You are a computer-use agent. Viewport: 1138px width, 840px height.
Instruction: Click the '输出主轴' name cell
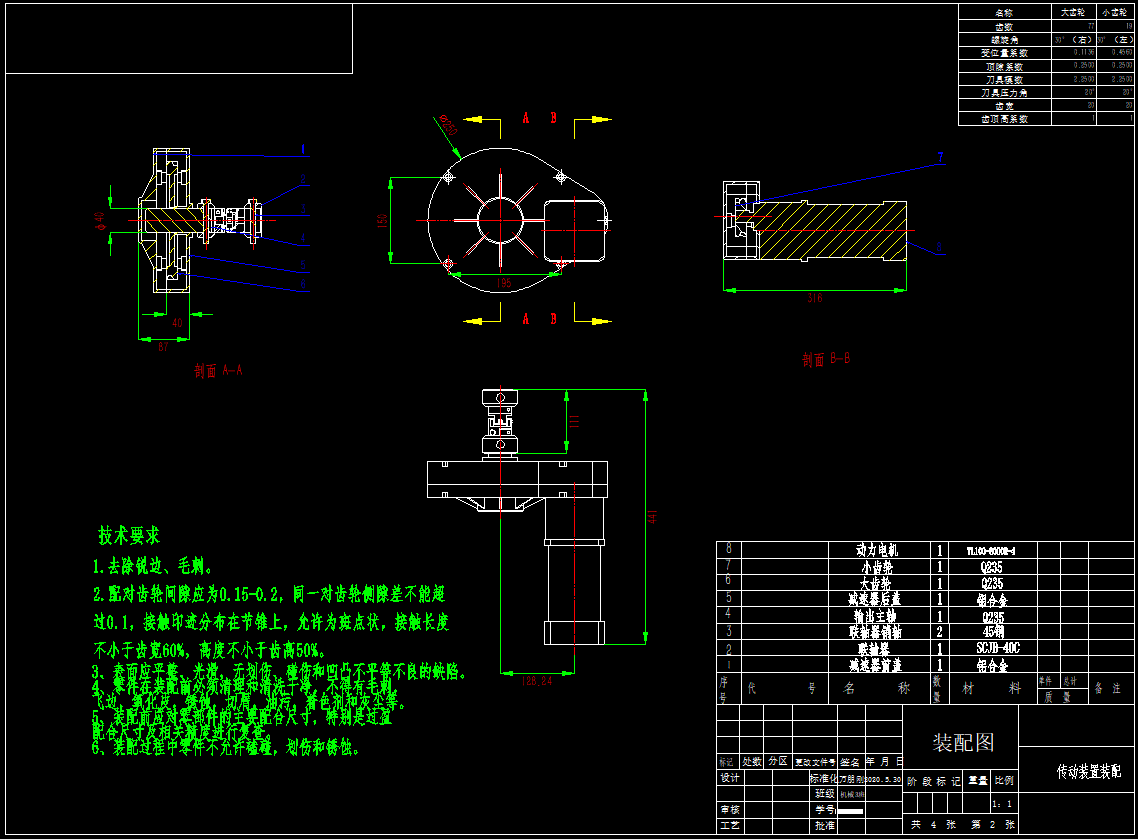click(875, 616)
